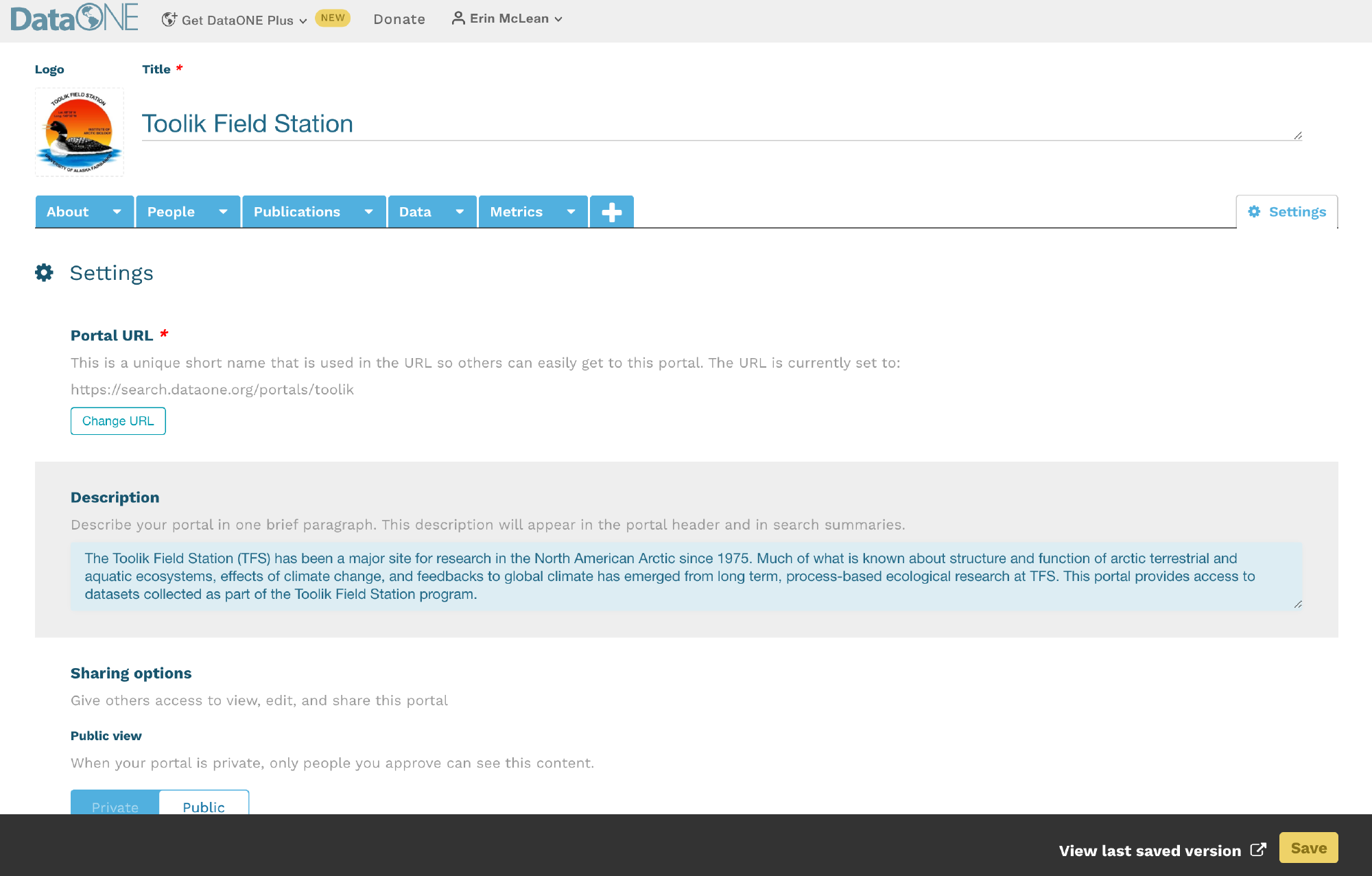1372x876 pixels.
Task: Click the Donate link
Action: click(x=399, y=19)
